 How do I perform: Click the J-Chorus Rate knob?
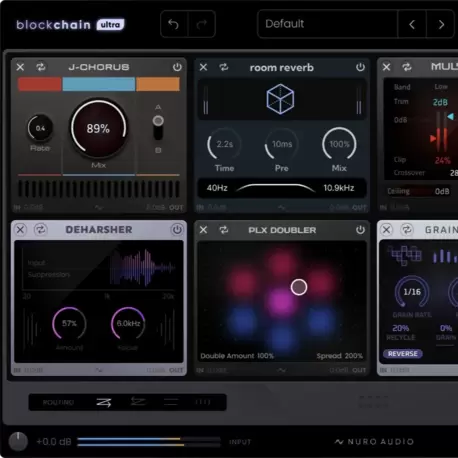[40, 128]
